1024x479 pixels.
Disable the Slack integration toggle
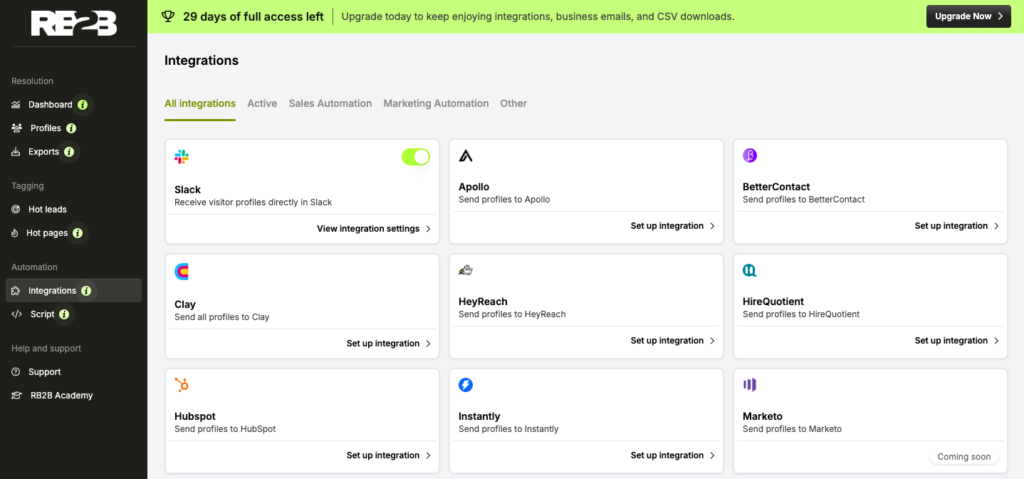point(415,157)
